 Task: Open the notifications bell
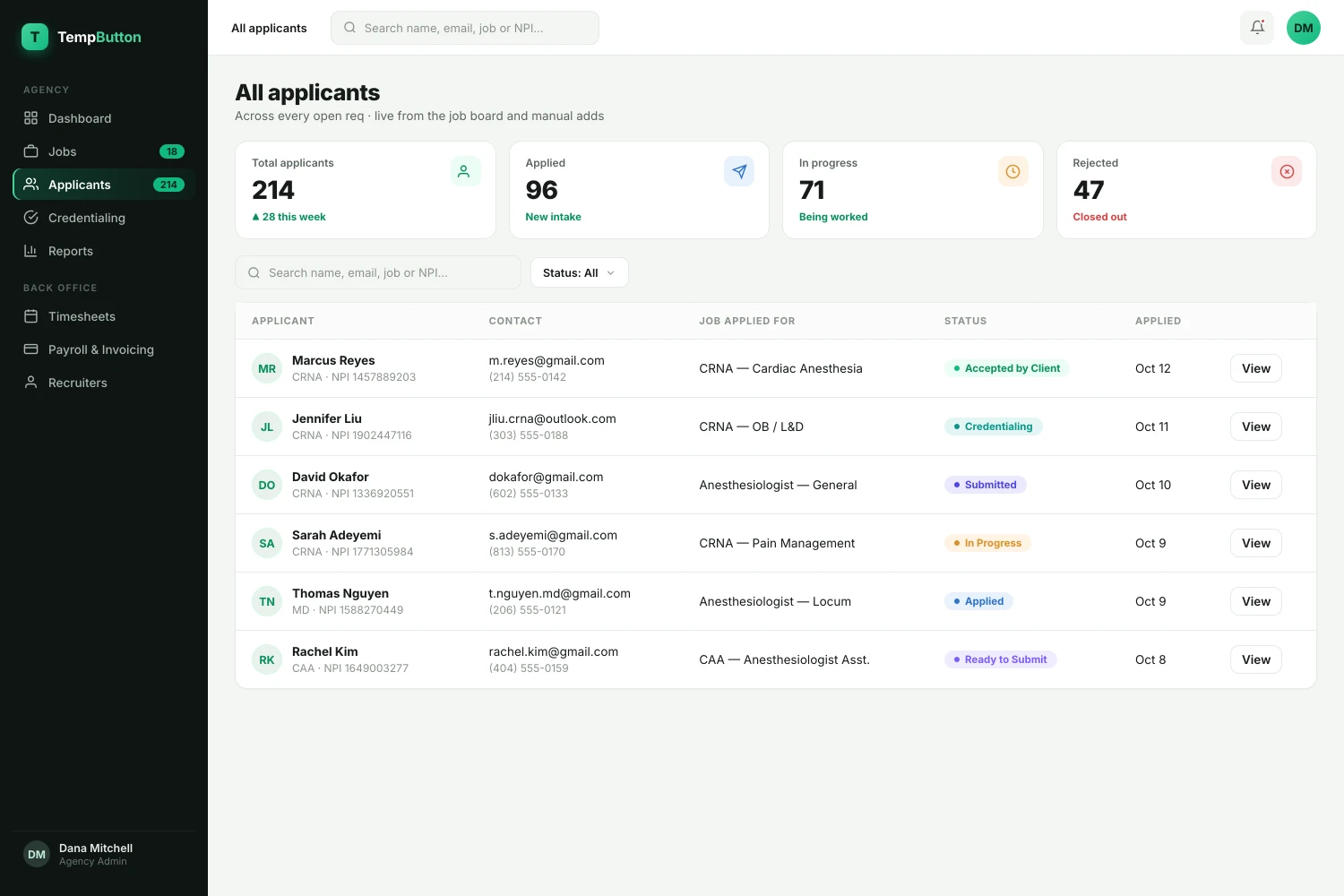pyautogui.click(x=1257, y=28)
